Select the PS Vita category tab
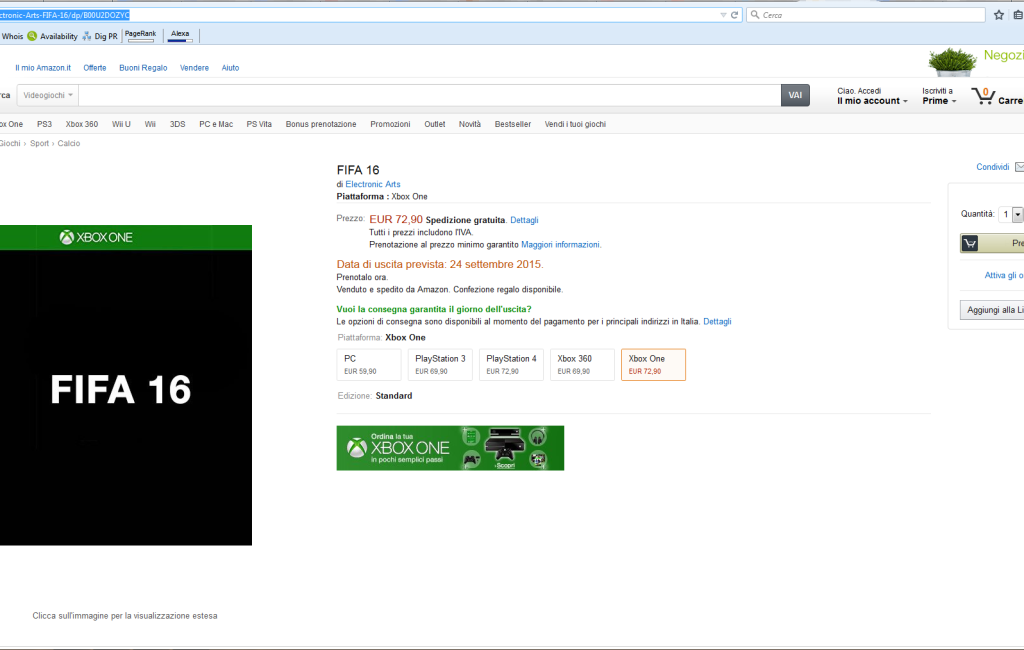This screenshot has width=1024, height=650. (259, 124)
